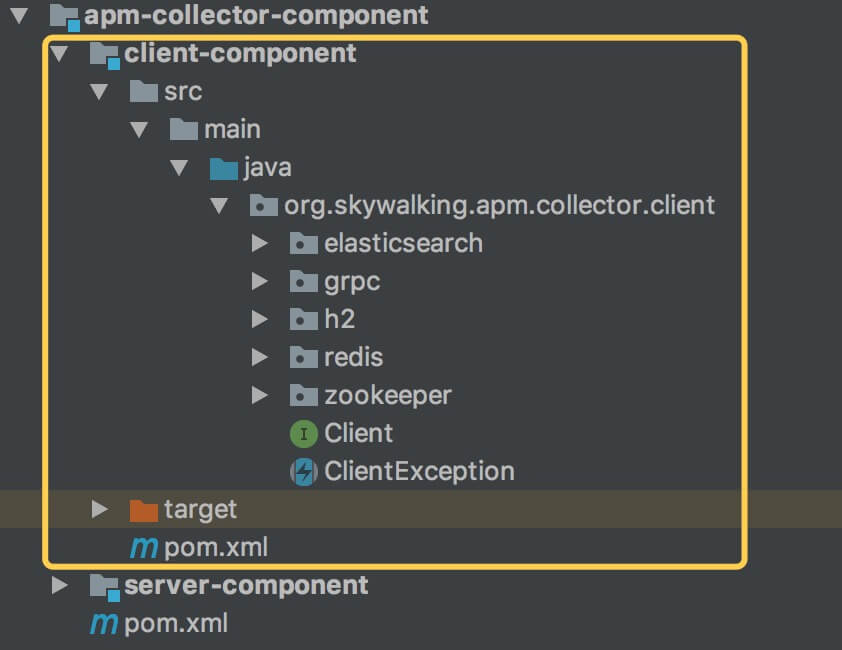Select the apm-collector-component label
842x650 pixels.
(x=256, y=16)
